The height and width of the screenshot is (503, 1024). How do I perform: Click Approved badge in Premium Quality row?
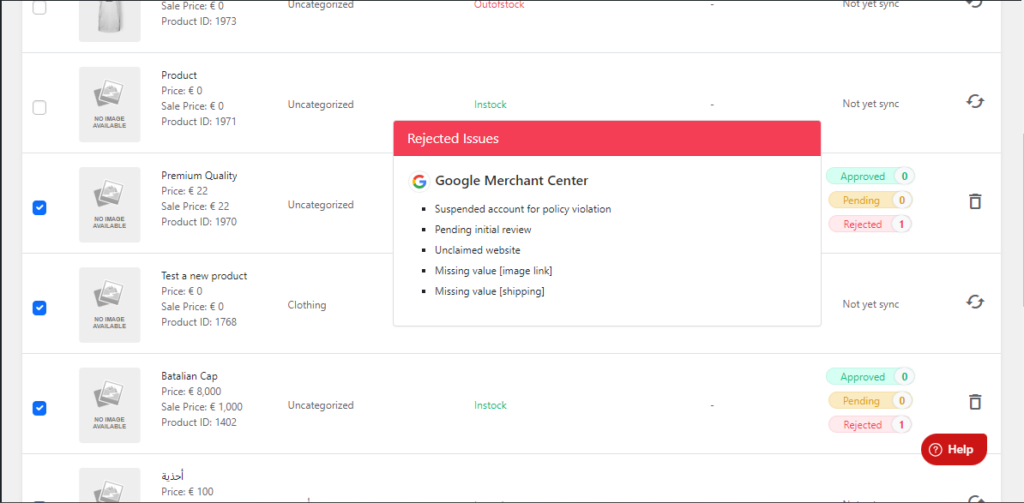tap(870, 176)
